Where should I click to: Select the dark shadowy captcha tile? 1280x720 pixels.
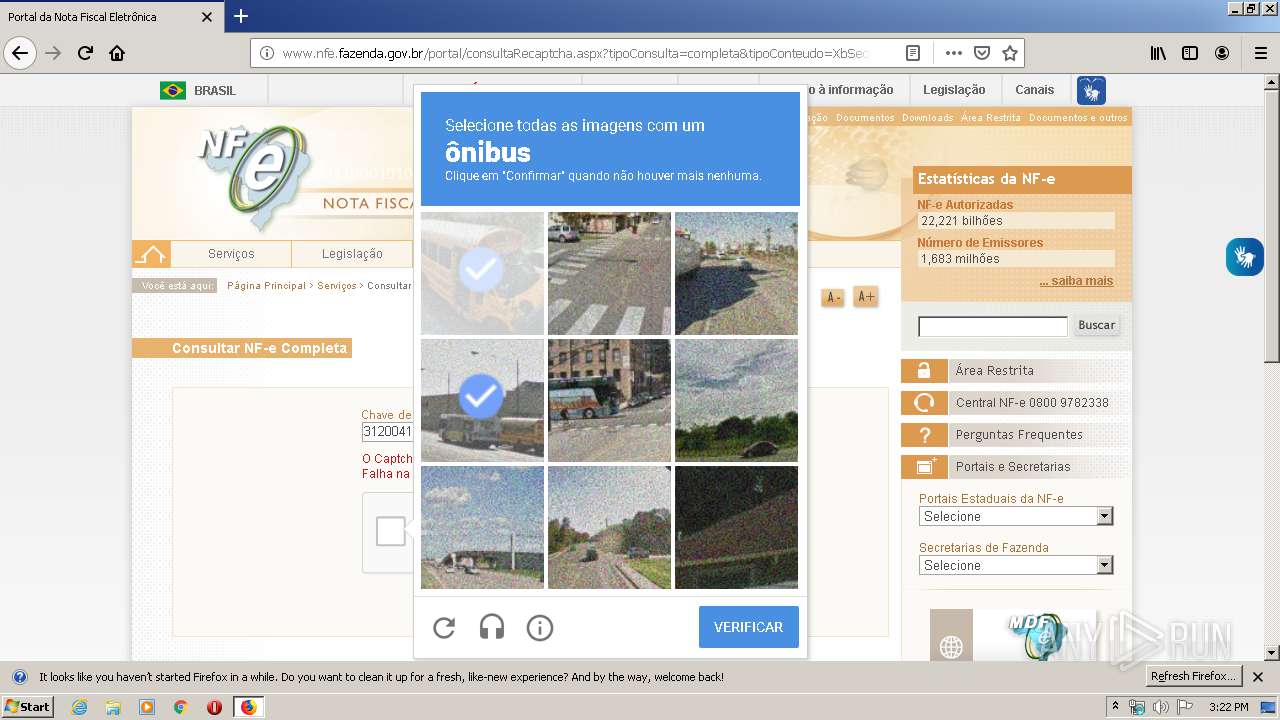(x=736, y=527)
